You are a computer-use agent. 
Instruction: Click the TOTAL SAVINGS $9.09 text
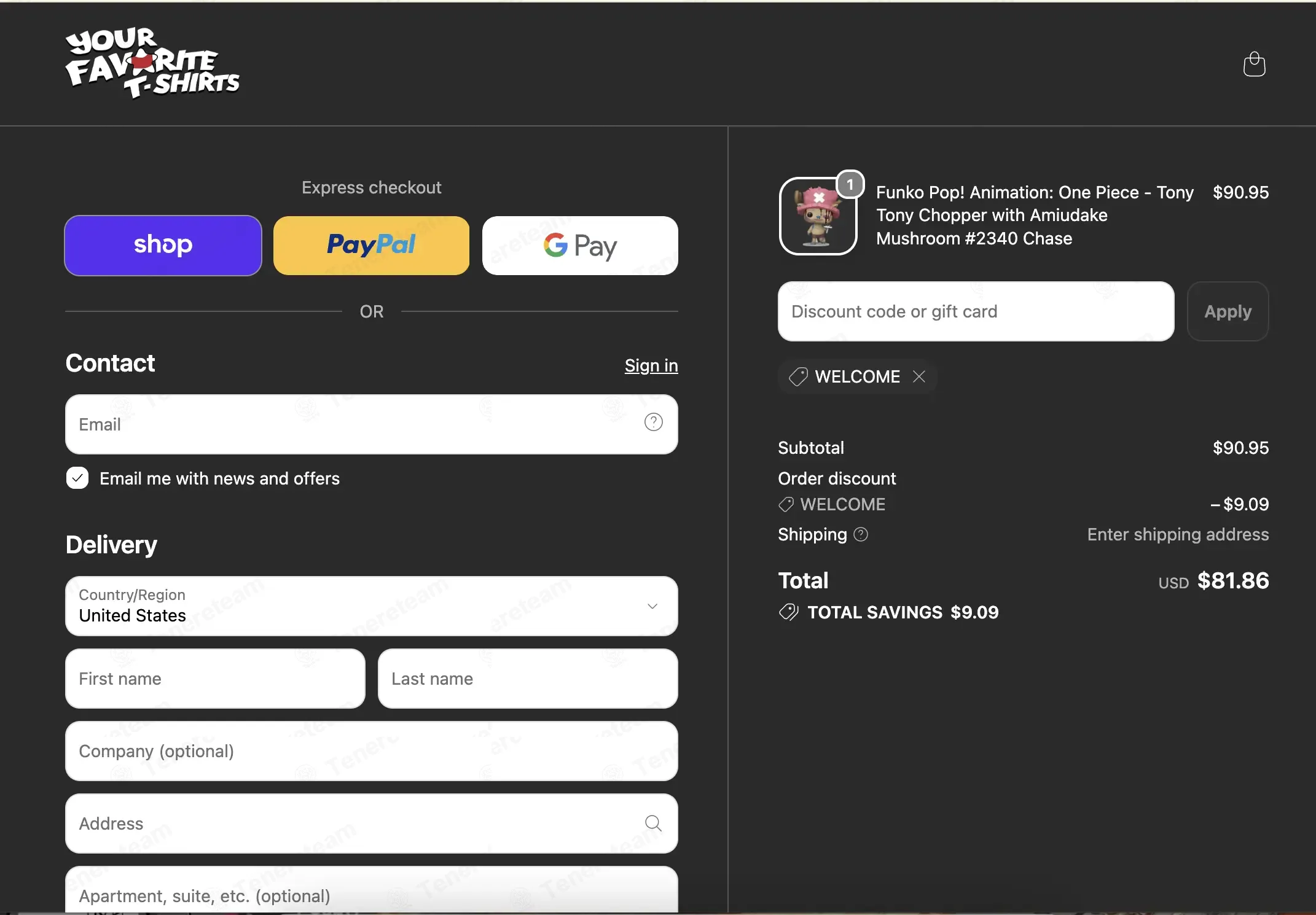(903, 612)
